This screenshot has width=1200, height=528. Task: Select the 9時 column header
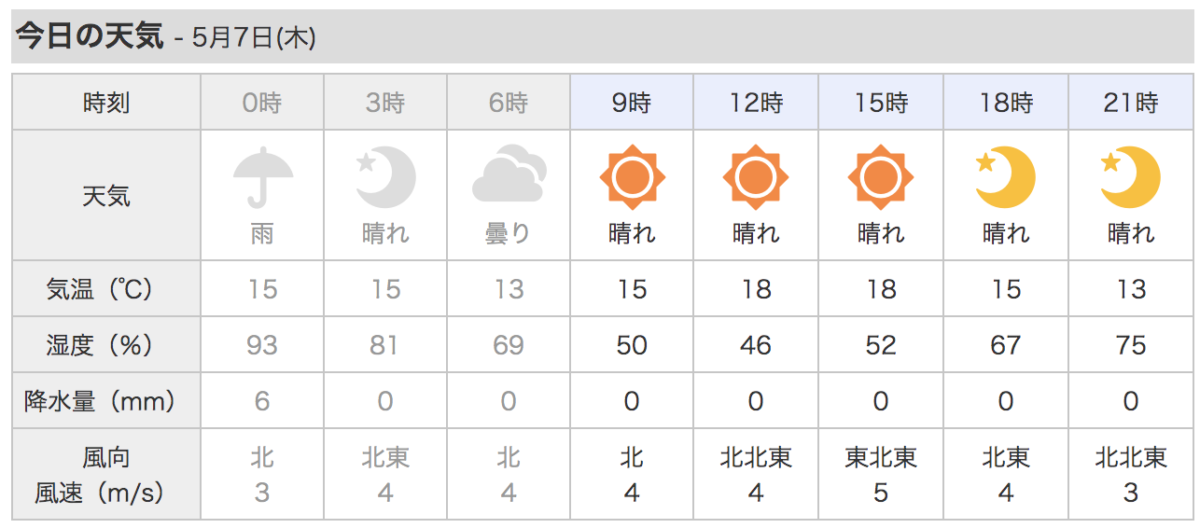[x=632, y=102]
